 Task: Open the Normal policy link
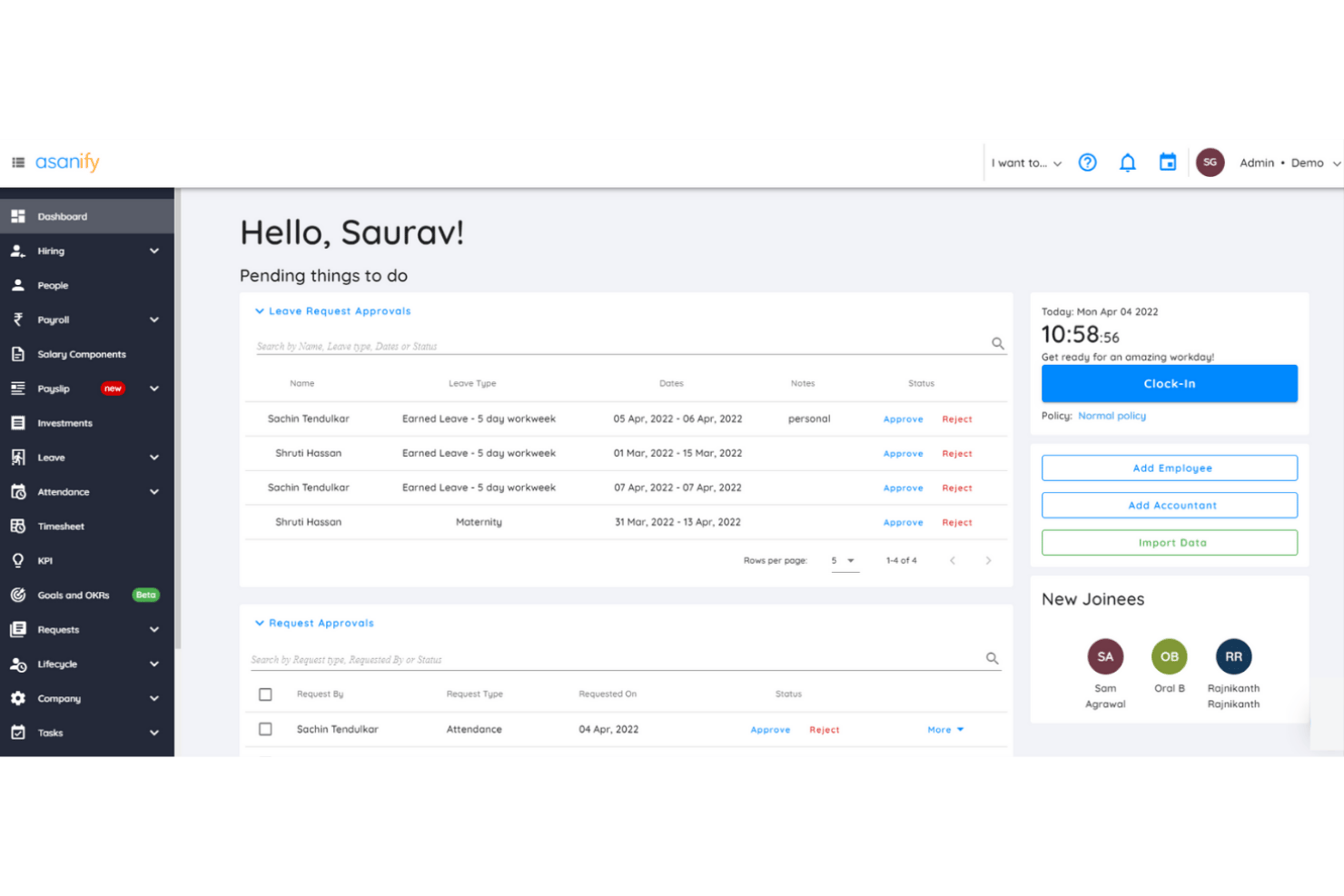(x=1112, y=416)
